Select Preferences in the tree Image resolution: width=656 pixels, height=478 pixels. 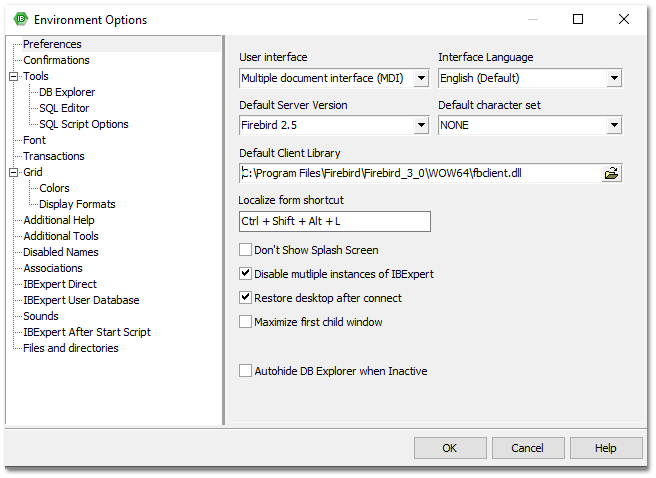[x=52, y=44]
